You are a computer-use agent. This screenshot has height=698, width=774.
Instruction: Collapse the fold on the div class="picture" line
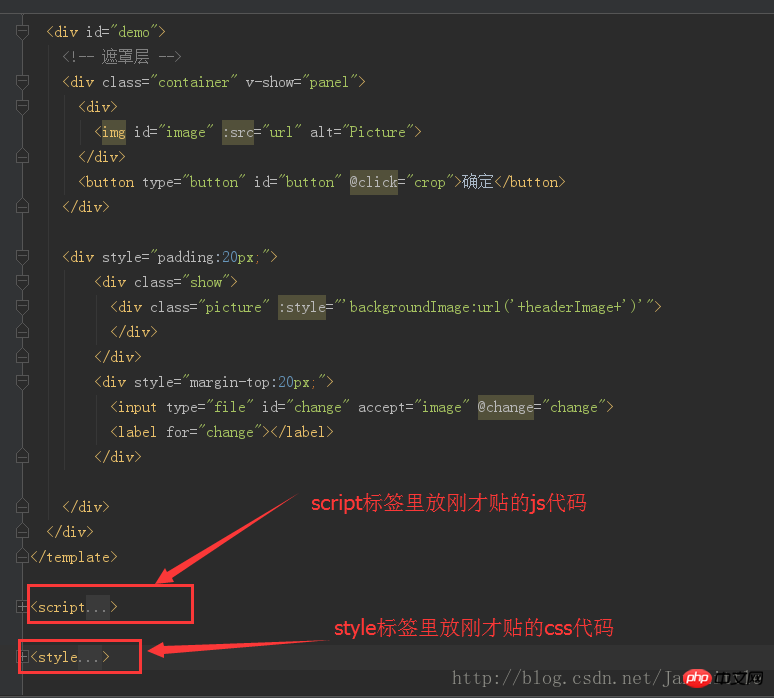(x=22, y=307)
